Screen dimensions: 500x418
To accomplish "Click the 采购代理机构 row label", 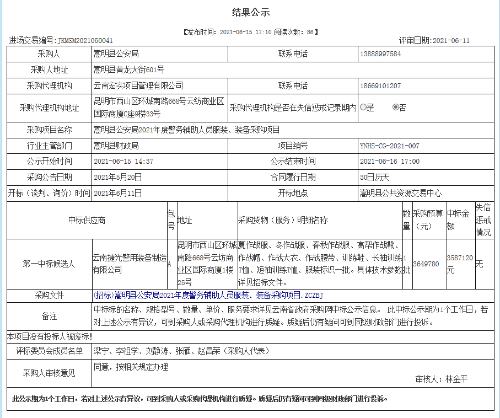I will (x=49, y=86).
